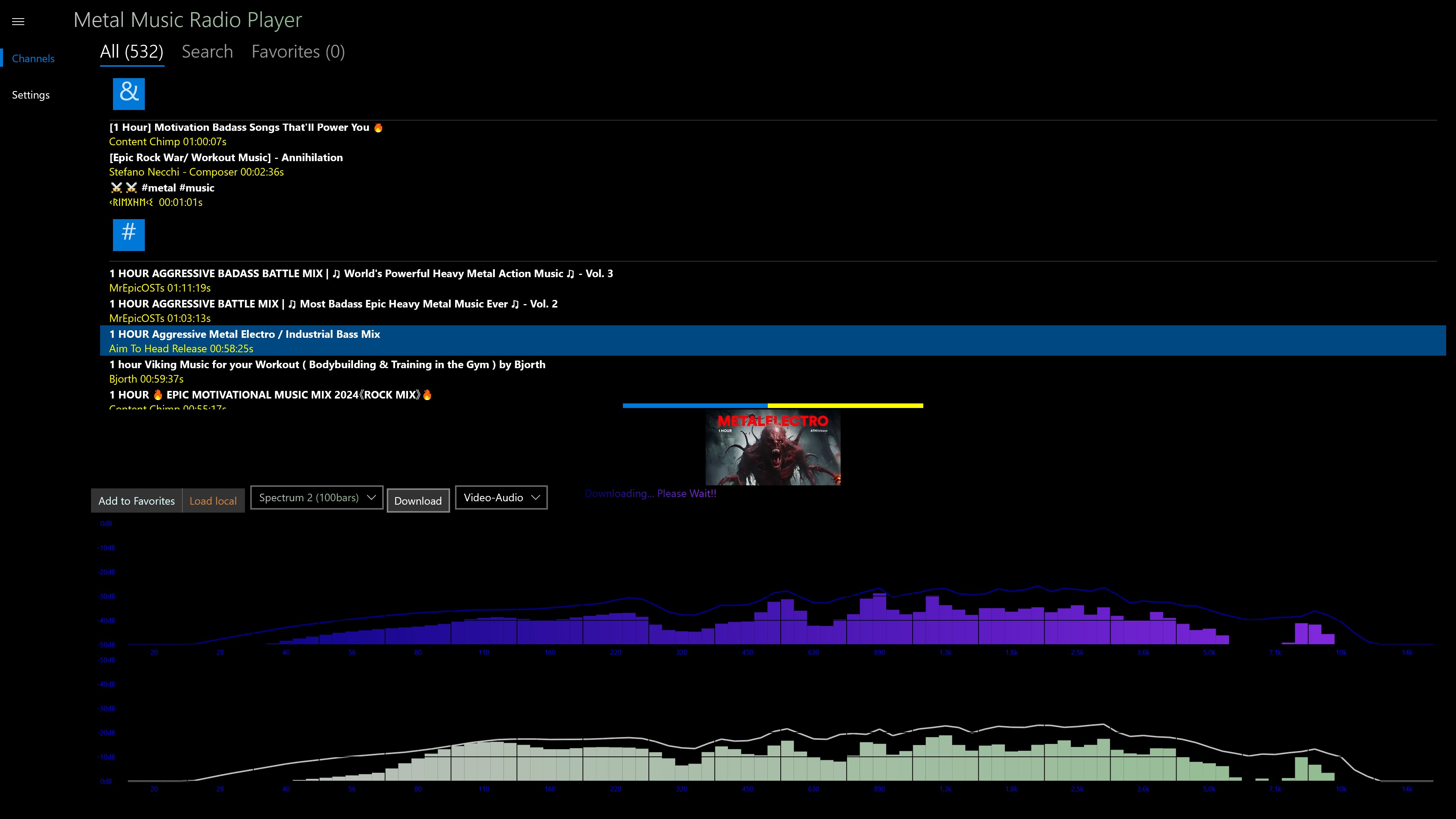The width and height of the screenshot is (1456, 819).
Task: Open Settings in the sidebar
Action: point(30,95)
